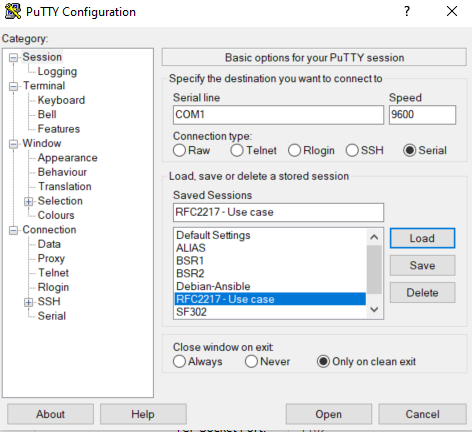Open the Rlogin category in tree
The image size is (472, 432).
point(53,287)
